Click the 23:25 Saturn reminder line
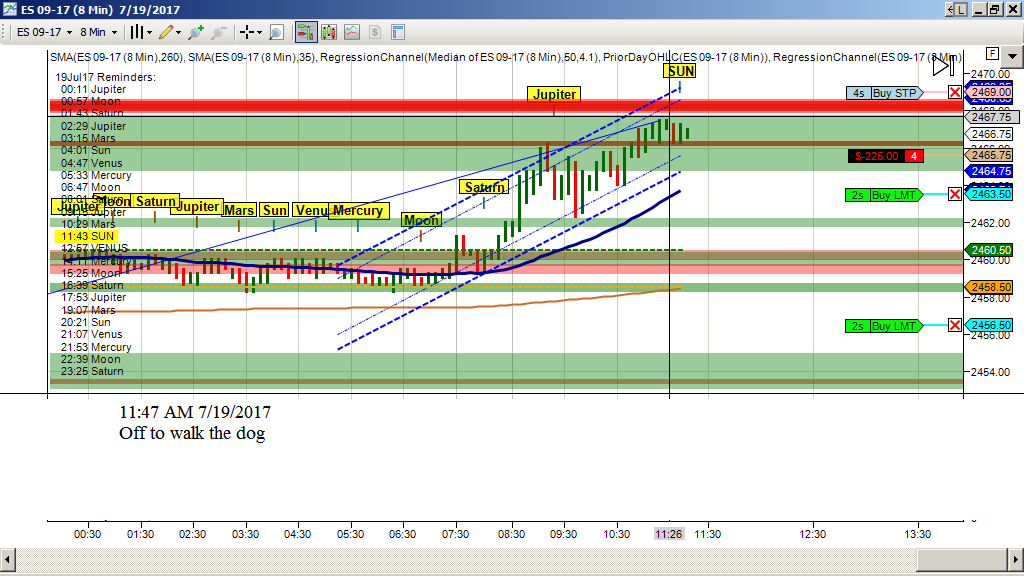 92,371
